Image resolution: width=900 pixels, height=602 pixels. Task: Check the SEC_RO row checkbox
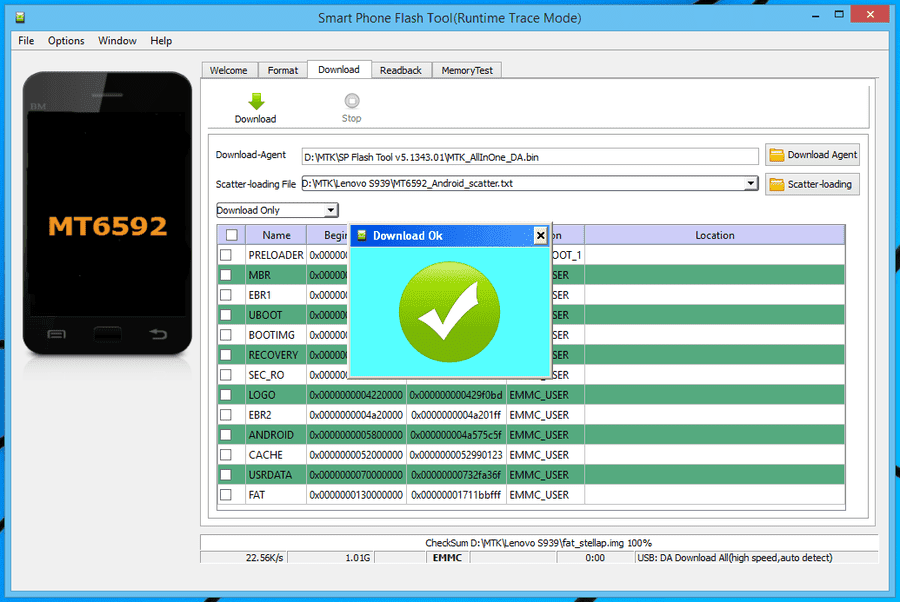pos(226,375)
